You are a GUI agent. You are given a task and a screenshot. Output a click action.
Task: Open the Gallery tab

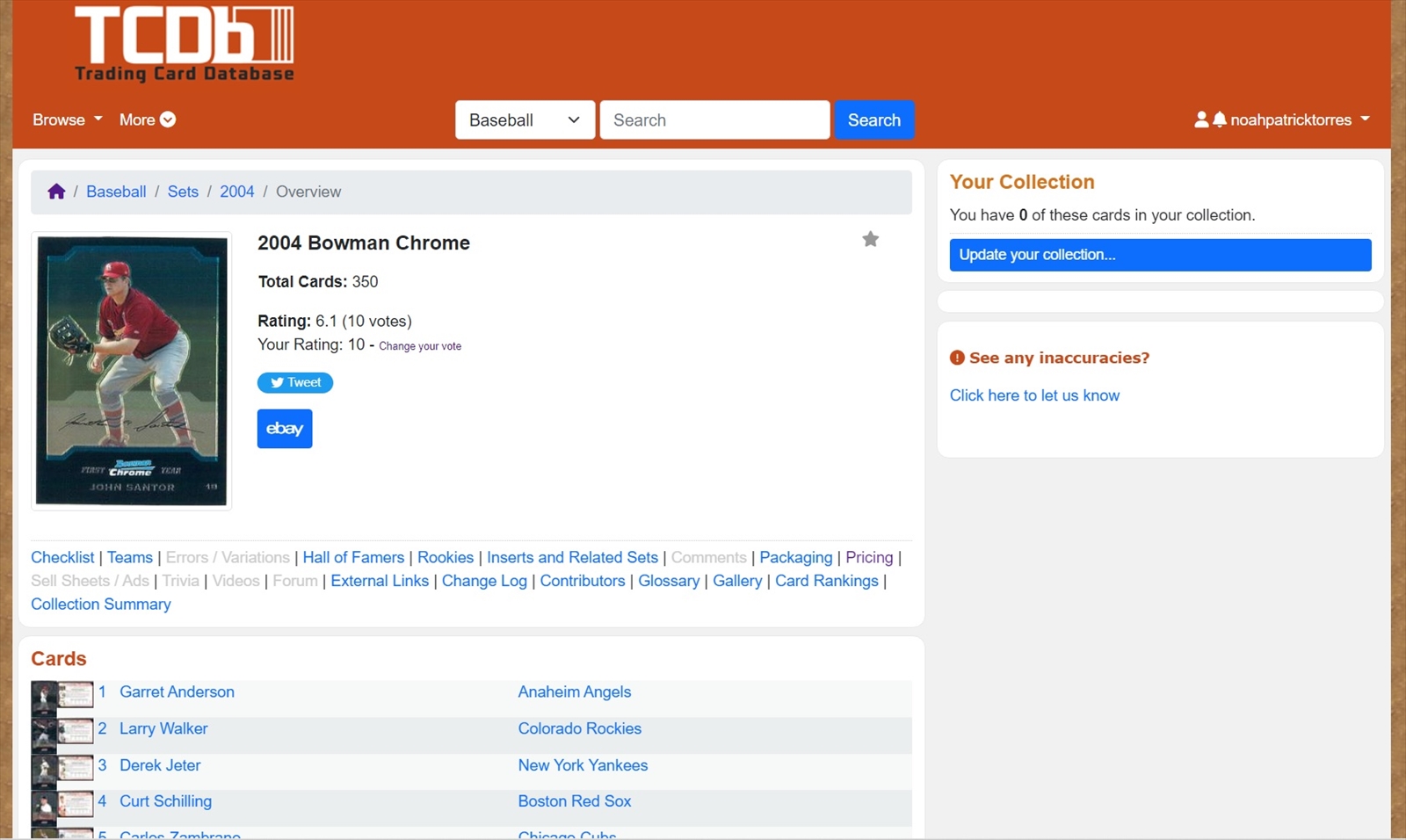[737, 581]
